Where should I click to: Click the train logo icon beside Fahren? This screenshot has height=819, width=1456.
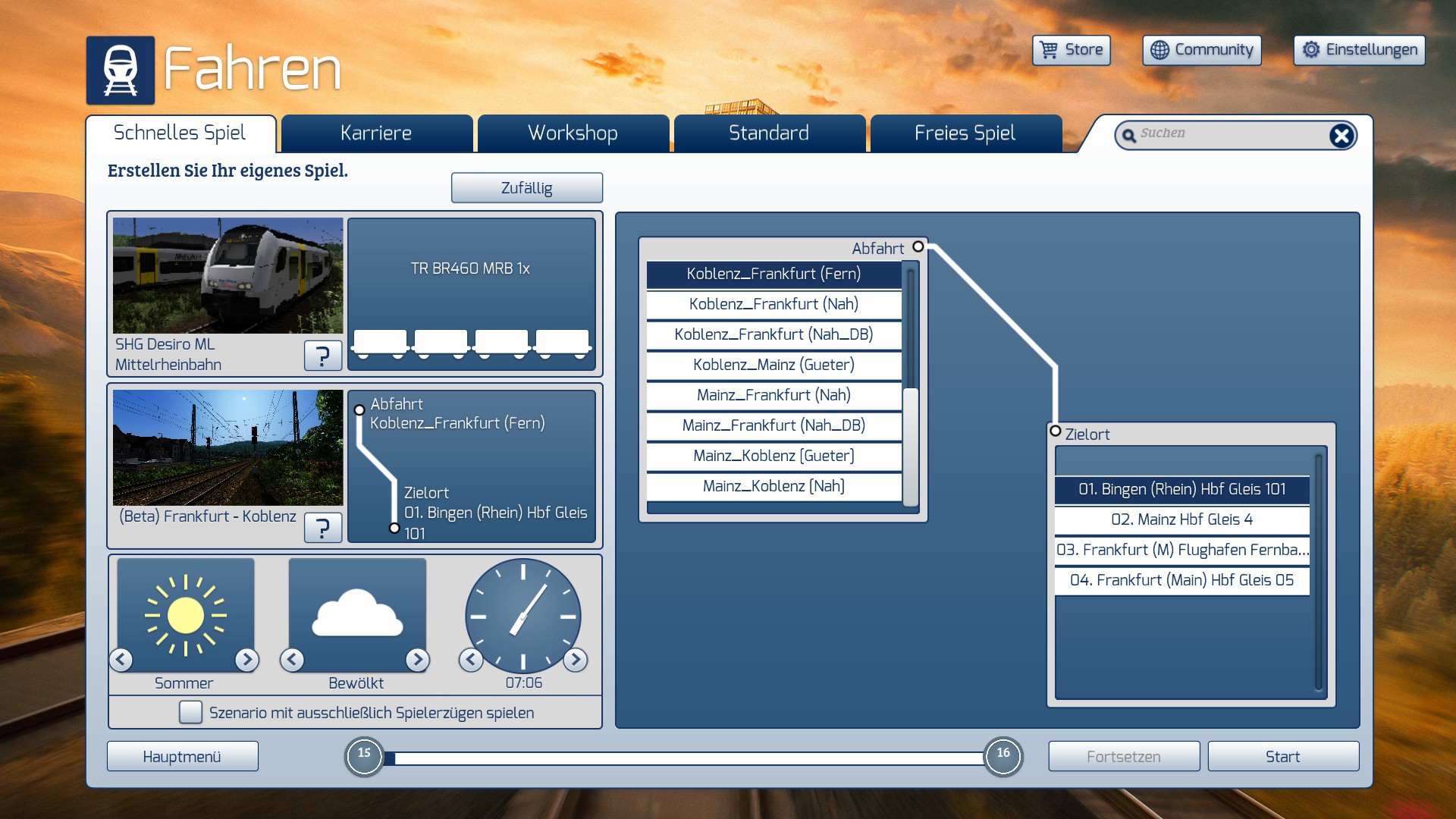point(120,70)
